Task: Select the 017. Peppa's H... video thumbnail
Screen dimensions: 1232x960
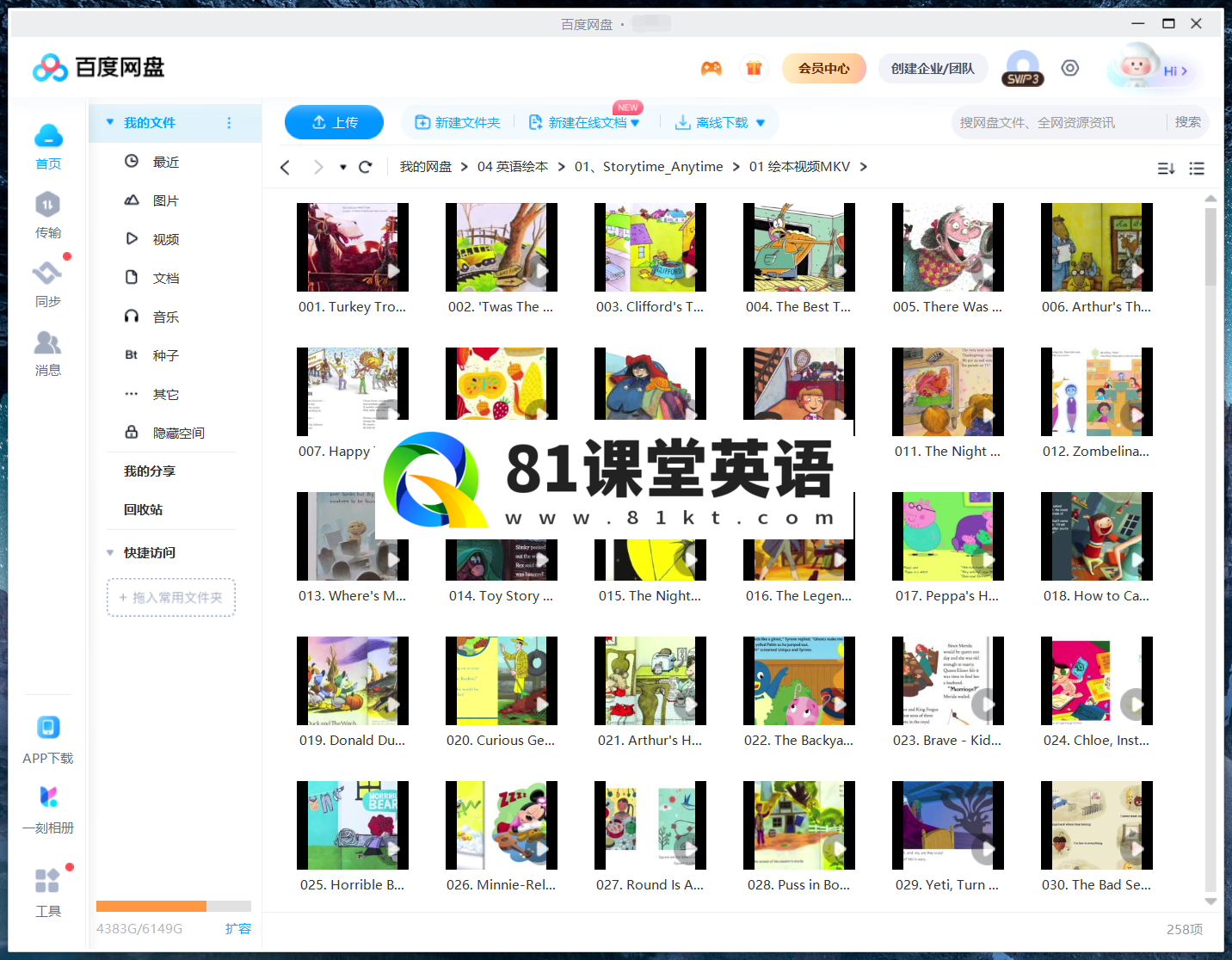Action: [948, 536]
